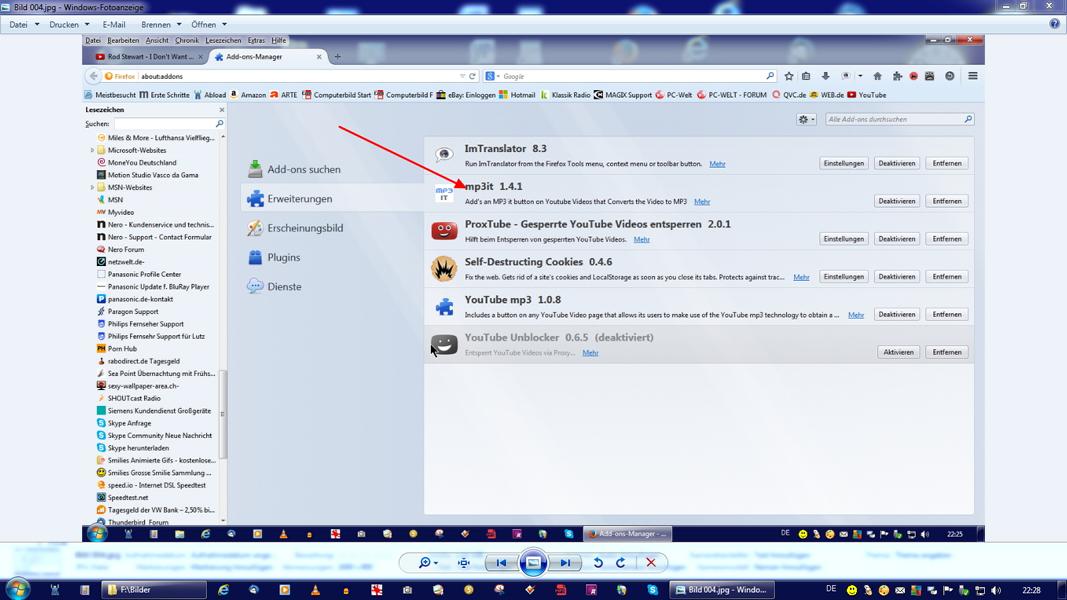The width and height of the screenshot is (1067, 600).
Task: Click the E-Mail menu item
Action: (x=114, y=24)
